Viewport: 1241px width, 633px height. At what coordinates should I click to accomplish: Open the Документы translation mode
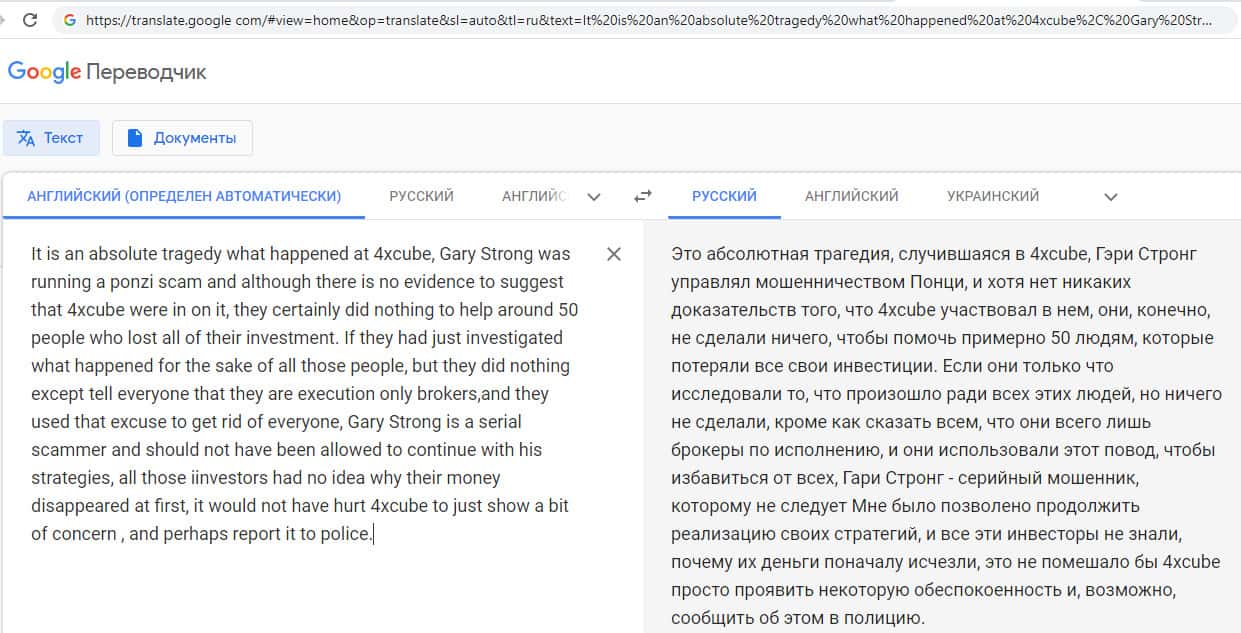tap(182, 138)
